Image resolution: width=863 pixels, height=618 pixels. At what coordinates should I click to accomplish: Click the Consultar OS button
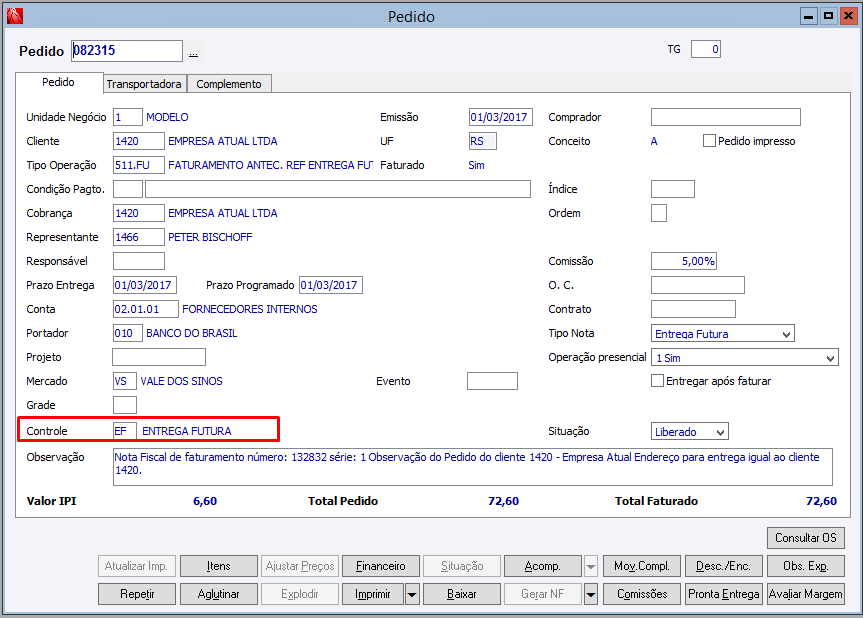[x=806, y=538]
